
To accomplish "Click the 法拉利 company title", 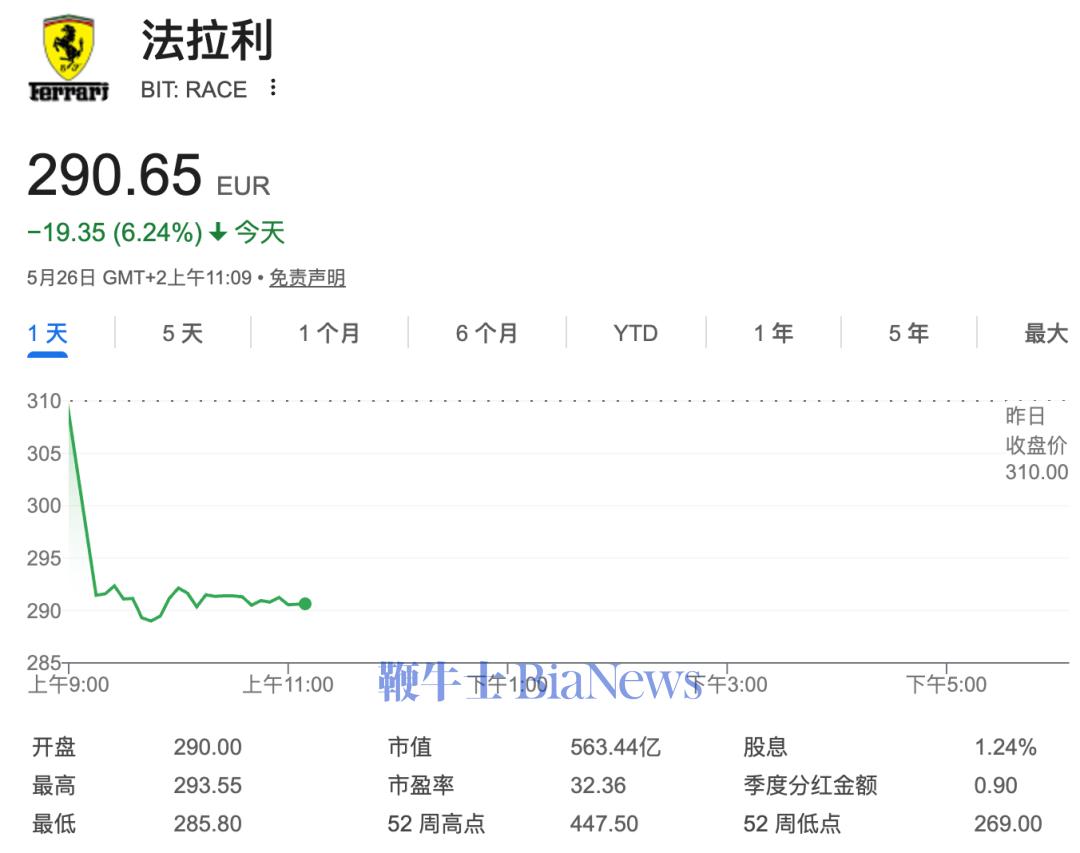I will tap(207, 40).
